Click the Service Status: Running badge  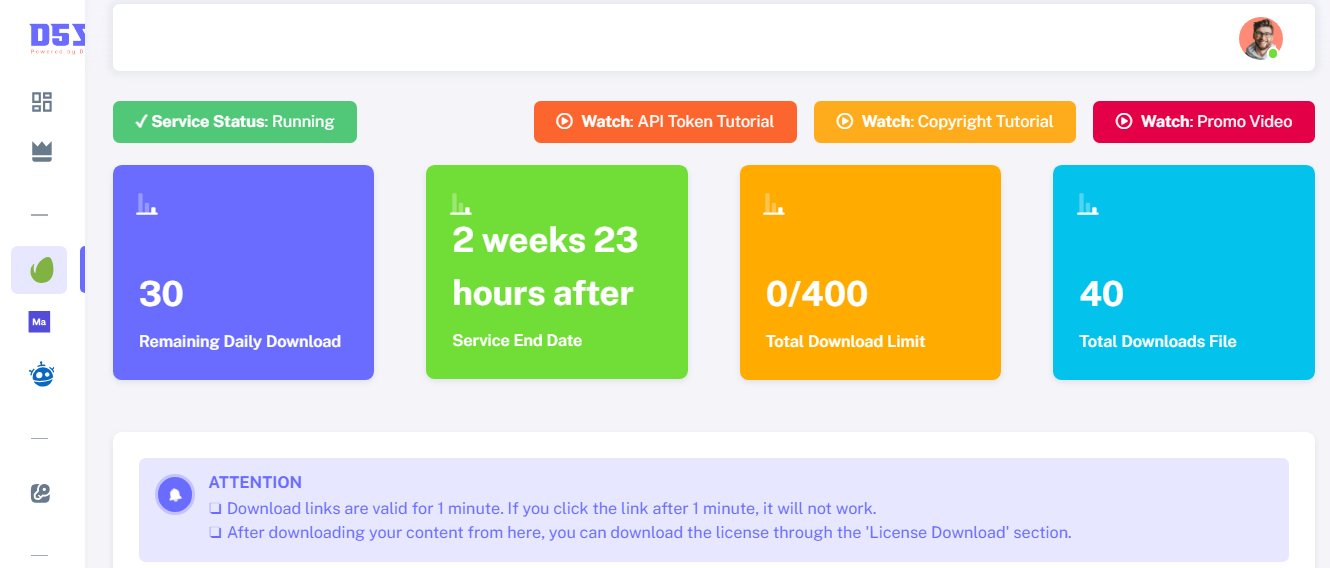pos(235,122)
